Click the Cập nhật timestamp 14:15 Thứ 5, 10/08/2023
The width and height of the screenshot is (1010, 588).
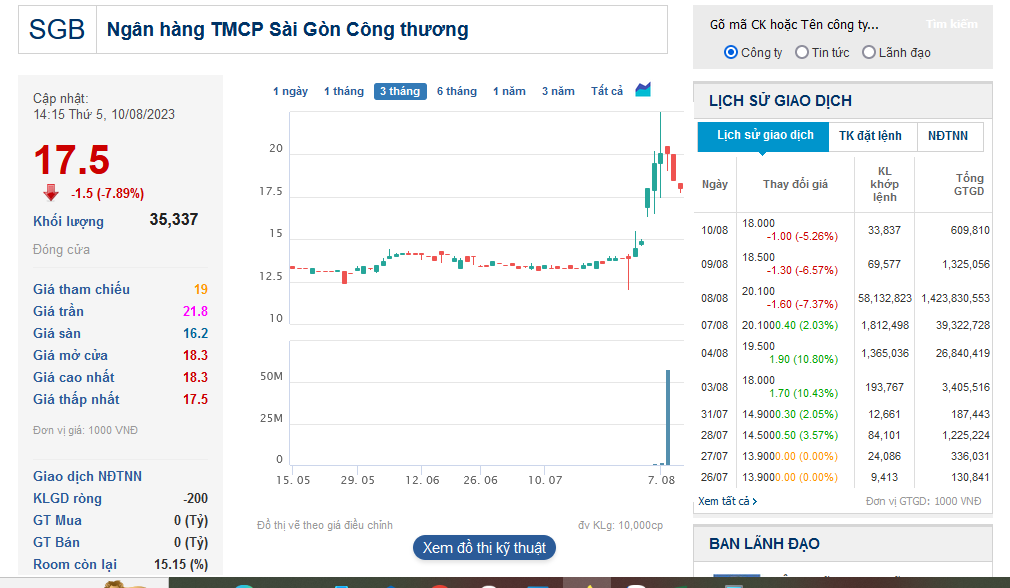[x=104, y=115]
